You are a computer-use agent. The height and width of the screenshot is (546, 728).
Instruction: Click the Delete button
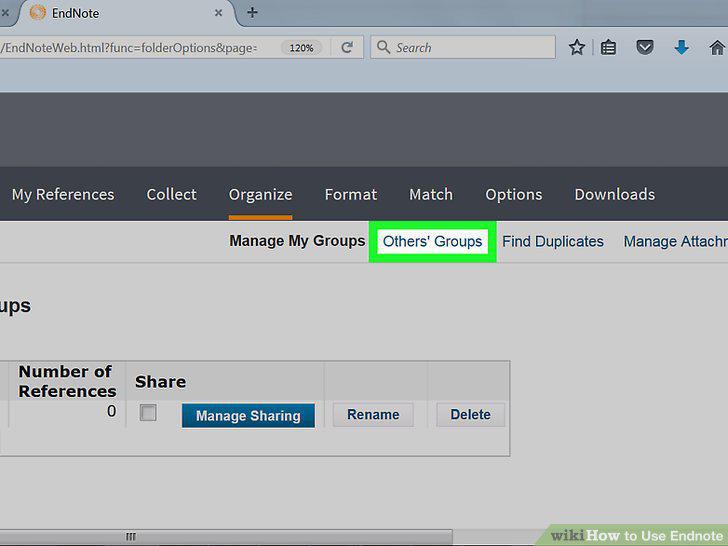tap(470, 414)
